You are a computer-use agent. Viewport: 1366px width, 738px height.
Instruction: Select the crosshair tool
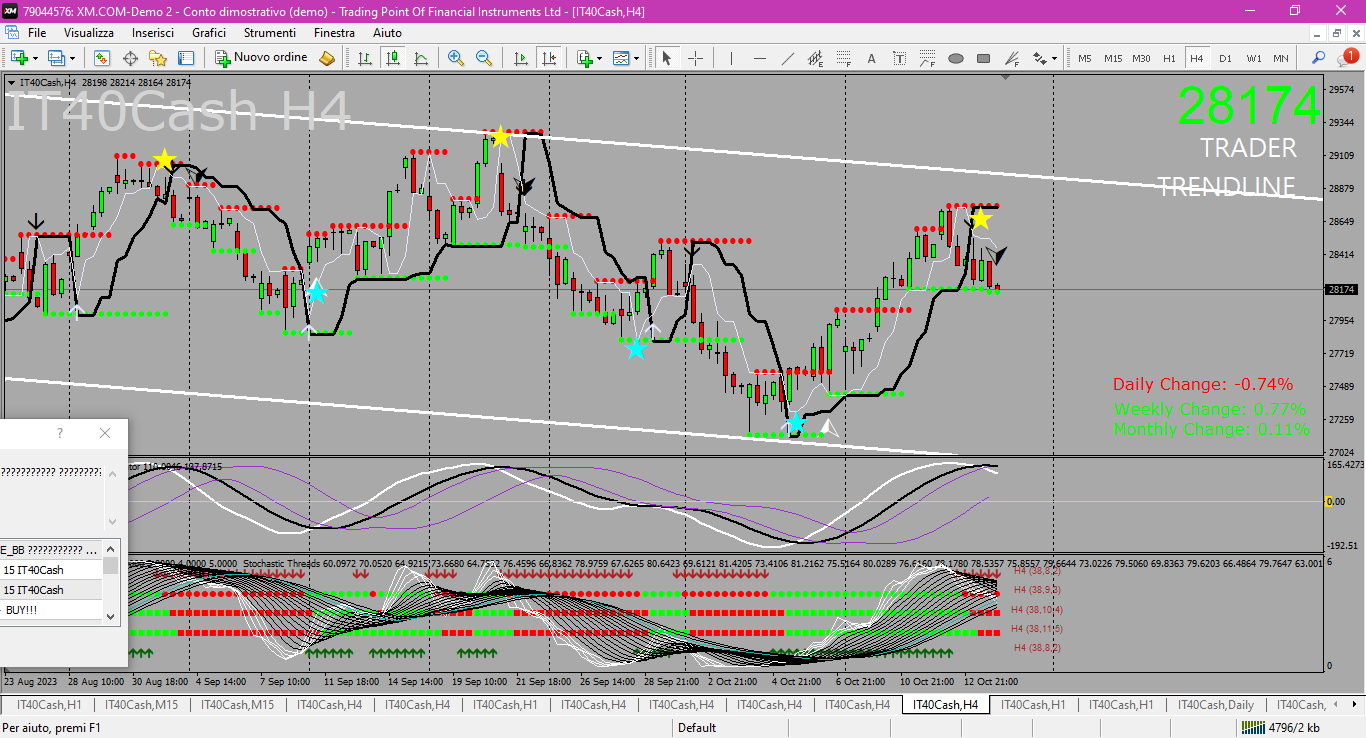(695, 58)
